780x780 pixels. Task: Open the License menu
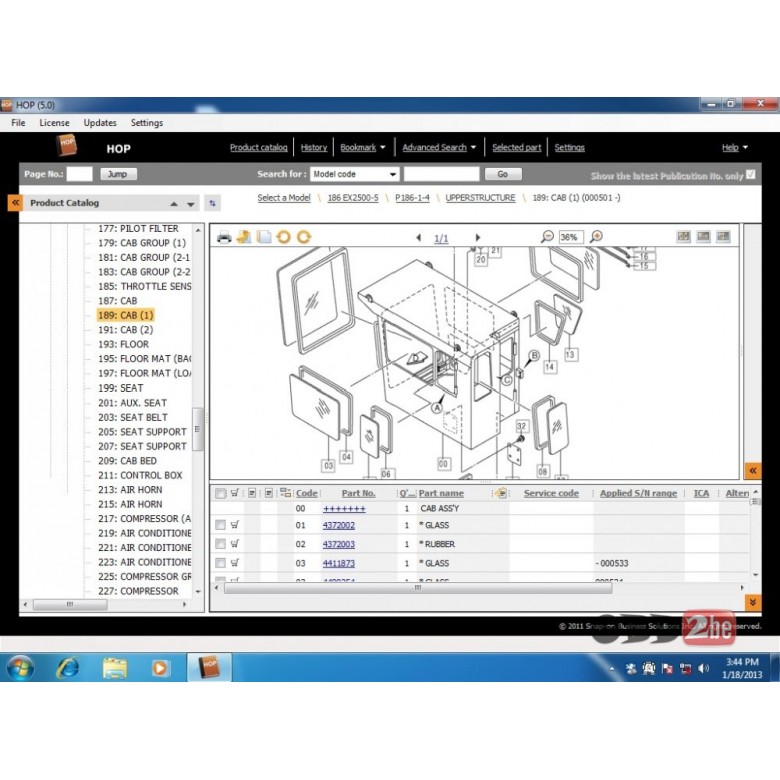[54, 123]
